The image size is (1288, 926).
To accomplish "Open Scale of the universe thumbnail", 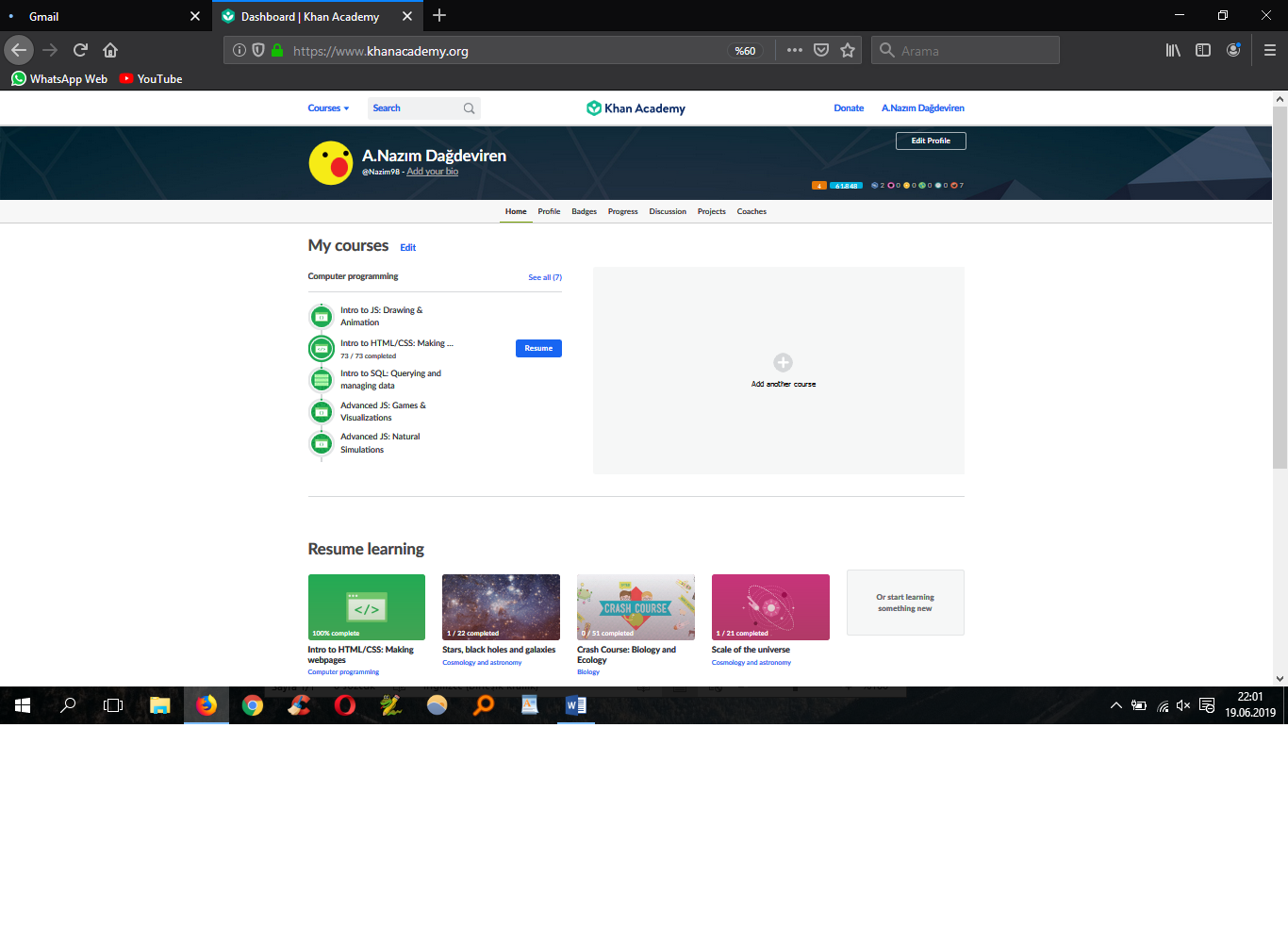I will (770, 607).
